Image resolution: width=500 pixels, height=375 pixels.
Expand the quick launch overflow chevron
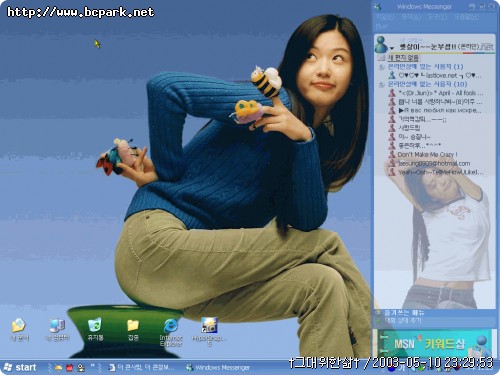(93, 366)
